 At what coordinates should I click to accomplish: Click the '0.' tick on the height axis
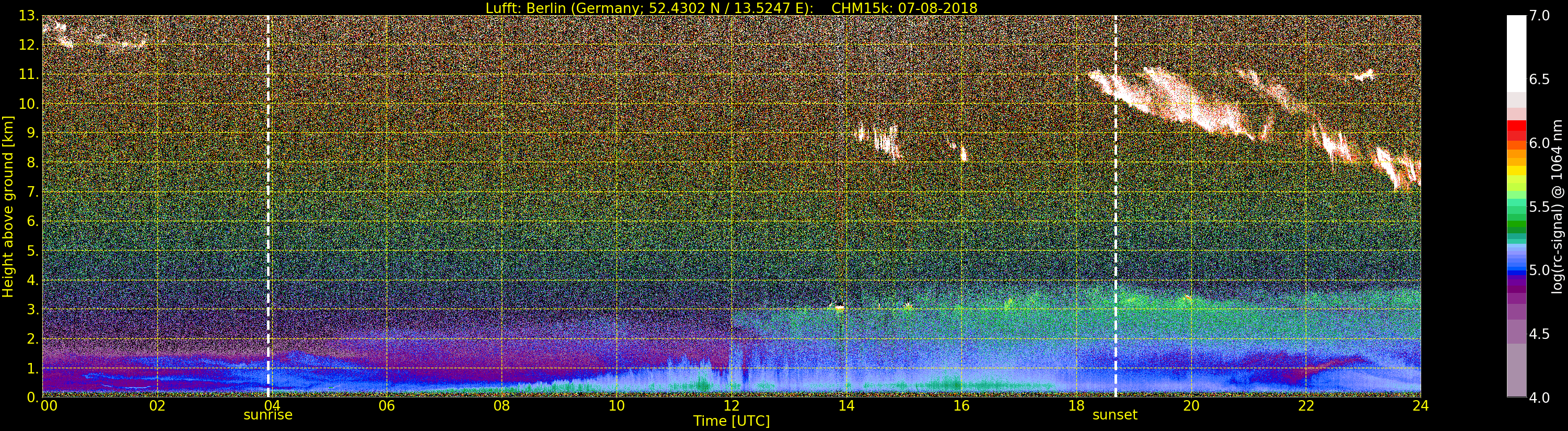click(x=33, y=397)
